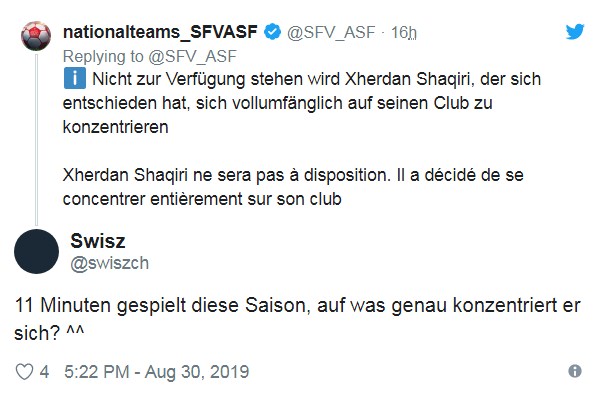Open the dark round Swisz avatar

coord(36,251)
